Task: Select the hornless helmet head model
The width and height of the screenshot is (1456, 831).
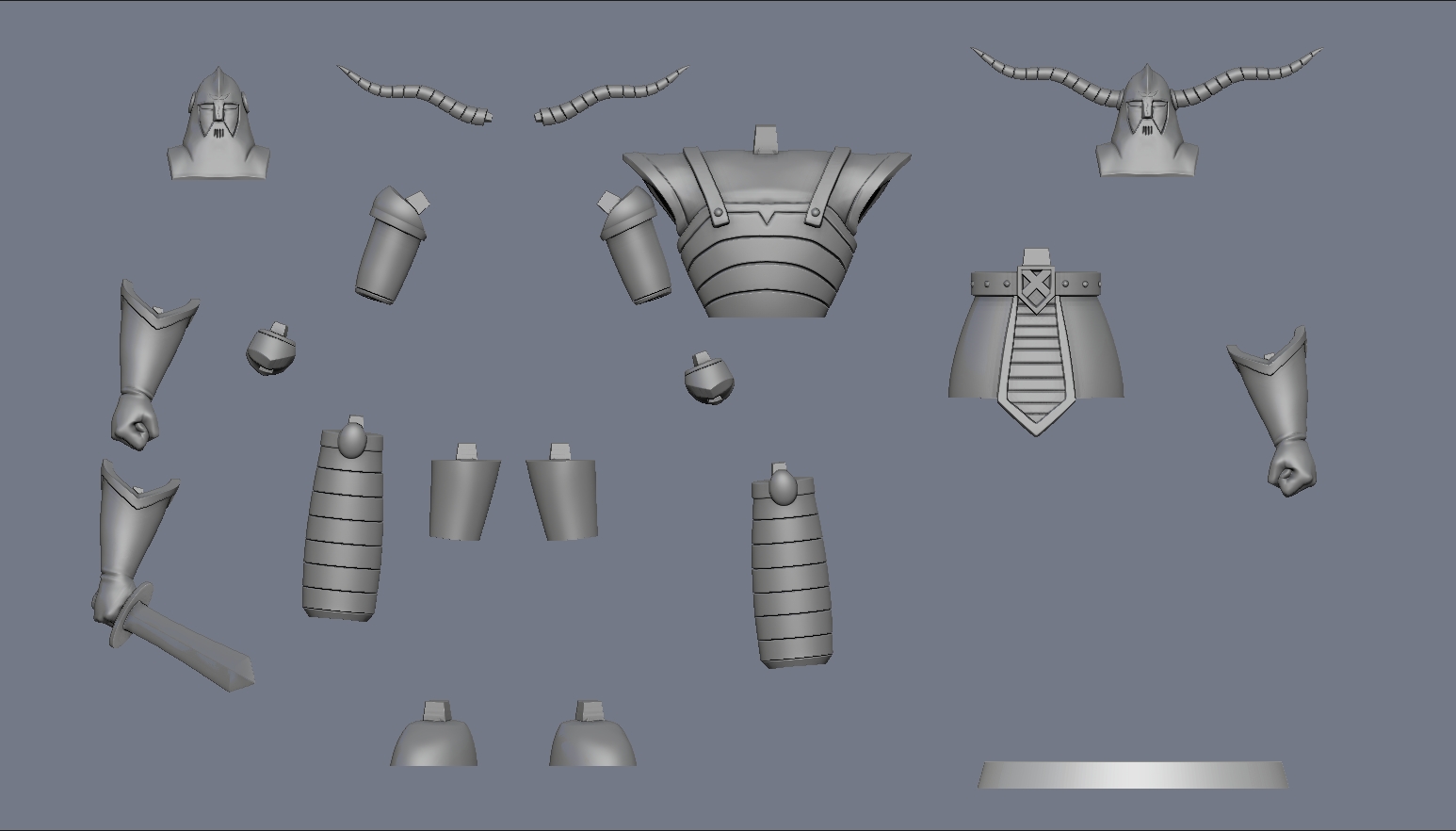Action: 218,122
